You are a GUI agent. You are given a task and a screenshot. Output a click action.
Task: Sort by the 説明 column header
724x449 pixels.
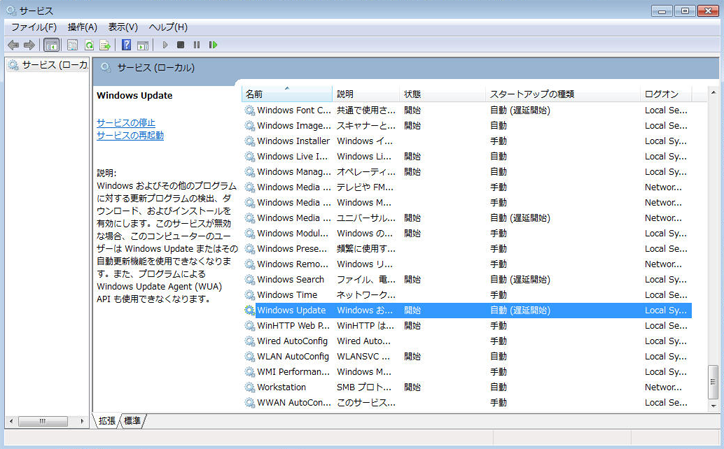click(366, 94)
